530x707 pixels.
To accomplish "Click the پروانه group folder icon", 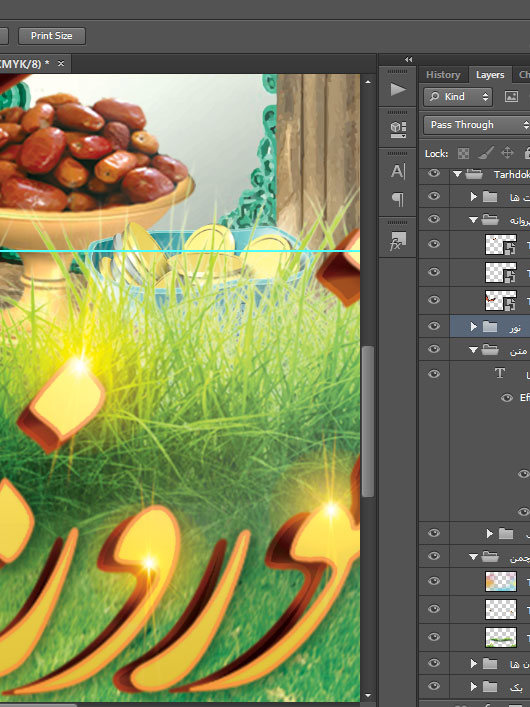I will [490, 220].
